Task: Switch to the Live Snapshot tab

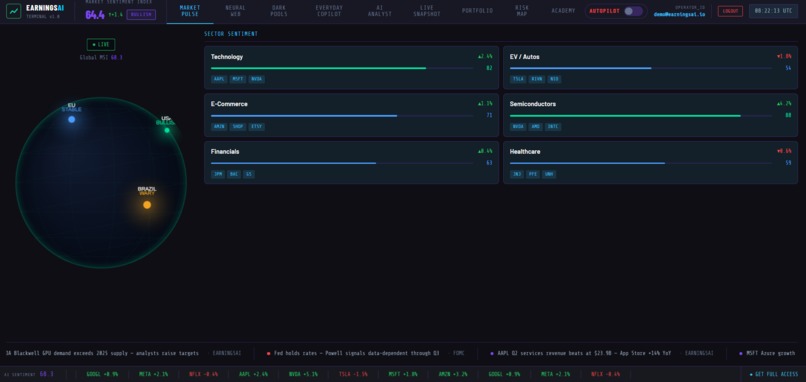Action: tap(427, 11)
